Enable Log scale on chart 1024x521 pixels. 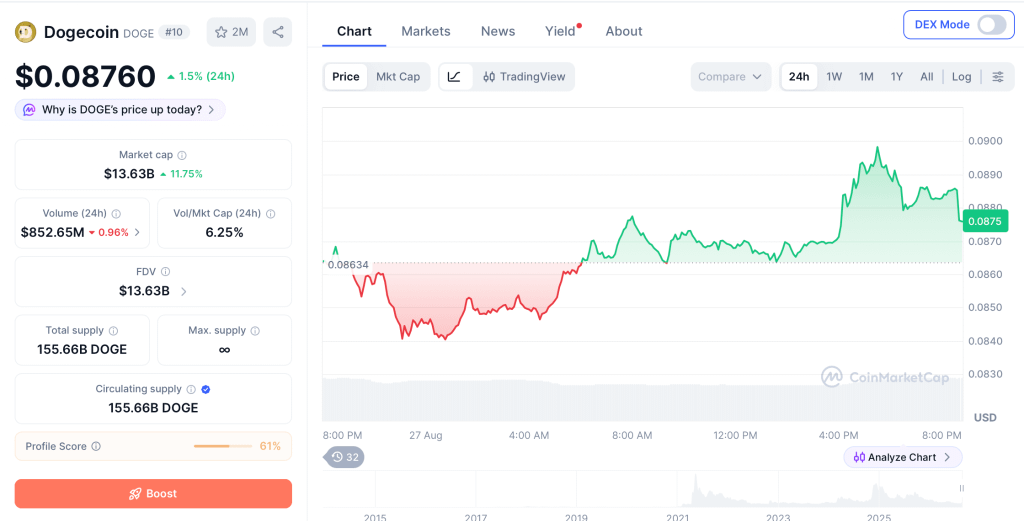pos(961,76)
